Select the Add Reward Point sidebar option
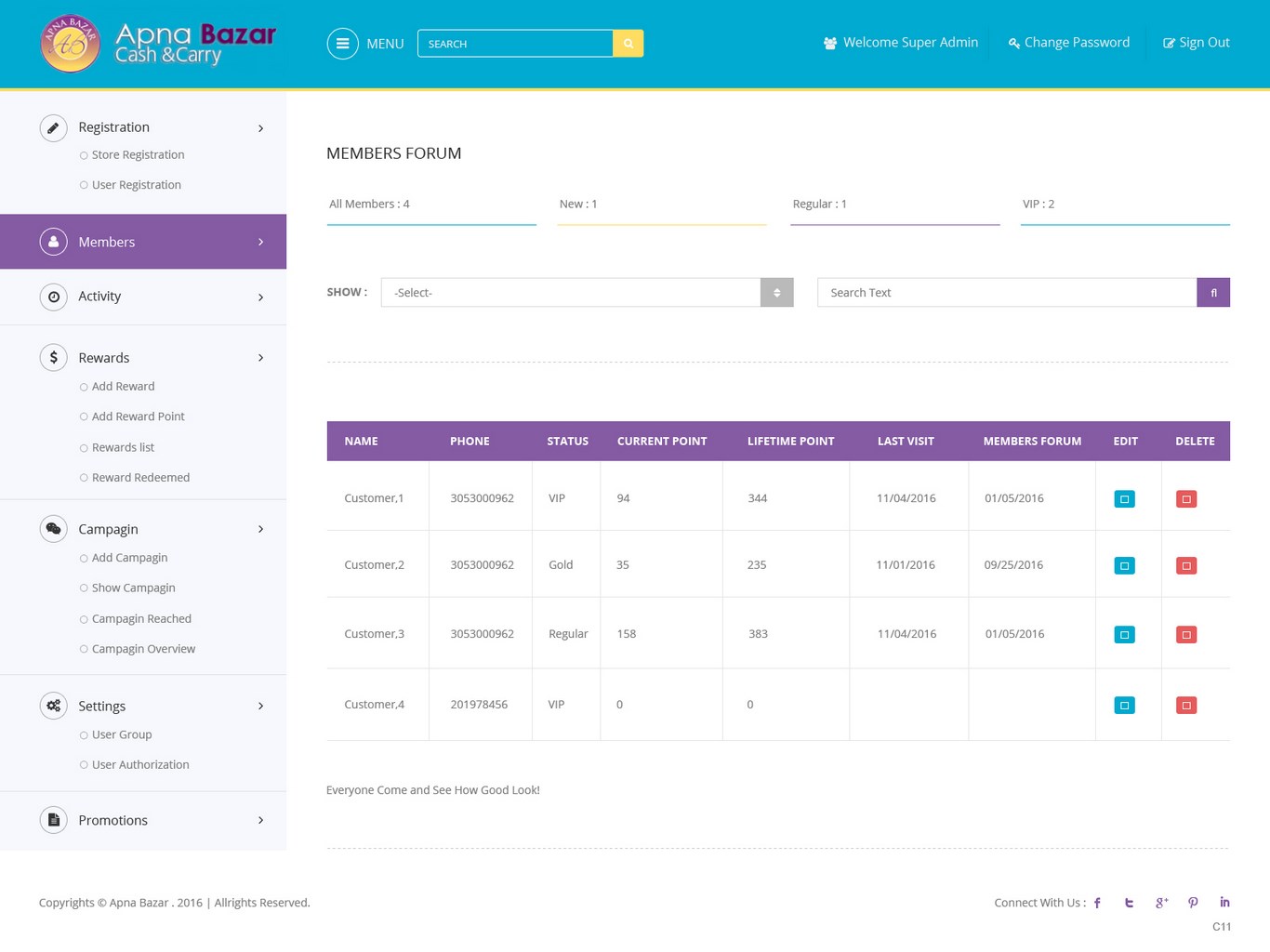Viewport: 1270px width, 952px height. coord(138,416)
